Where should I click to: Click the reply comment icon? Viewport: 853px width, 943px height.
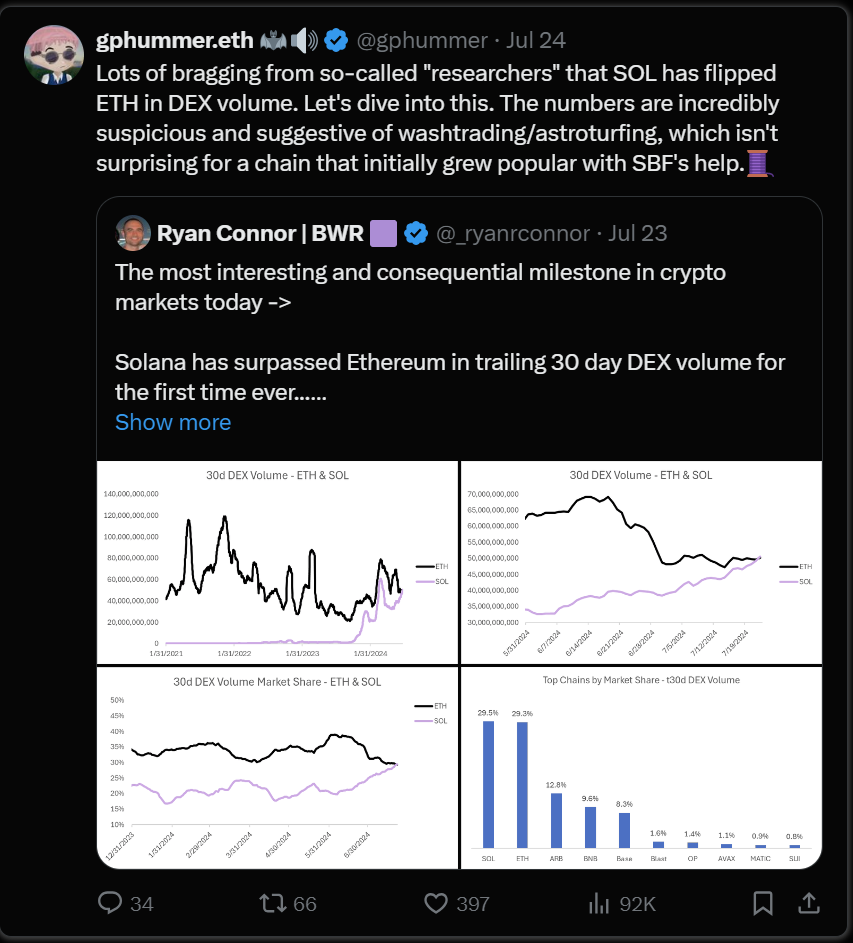(x=111, y=903)
